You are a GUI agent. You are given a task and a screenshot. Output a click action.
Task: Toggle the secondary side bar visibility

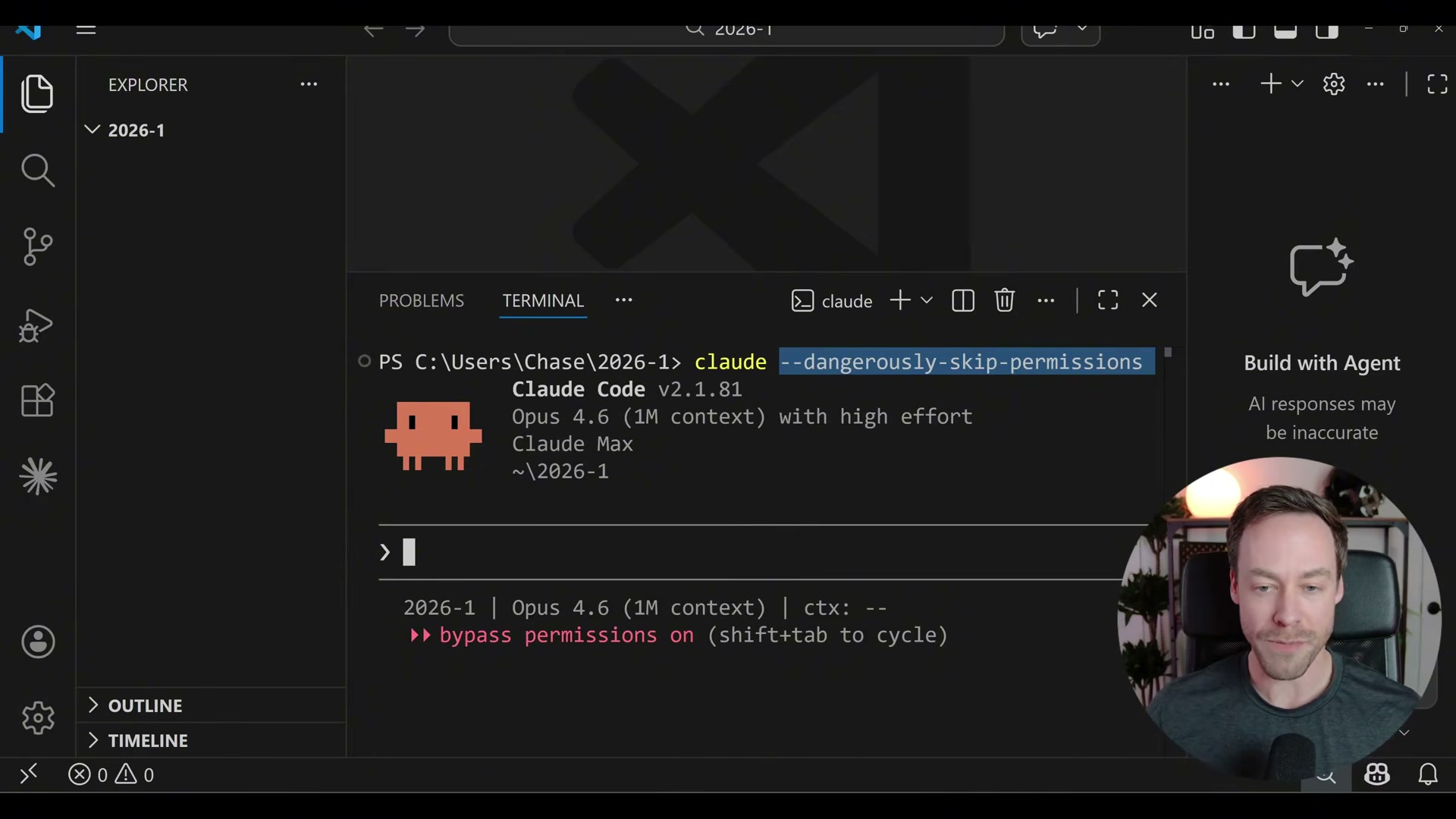[x=1327, y=31]
